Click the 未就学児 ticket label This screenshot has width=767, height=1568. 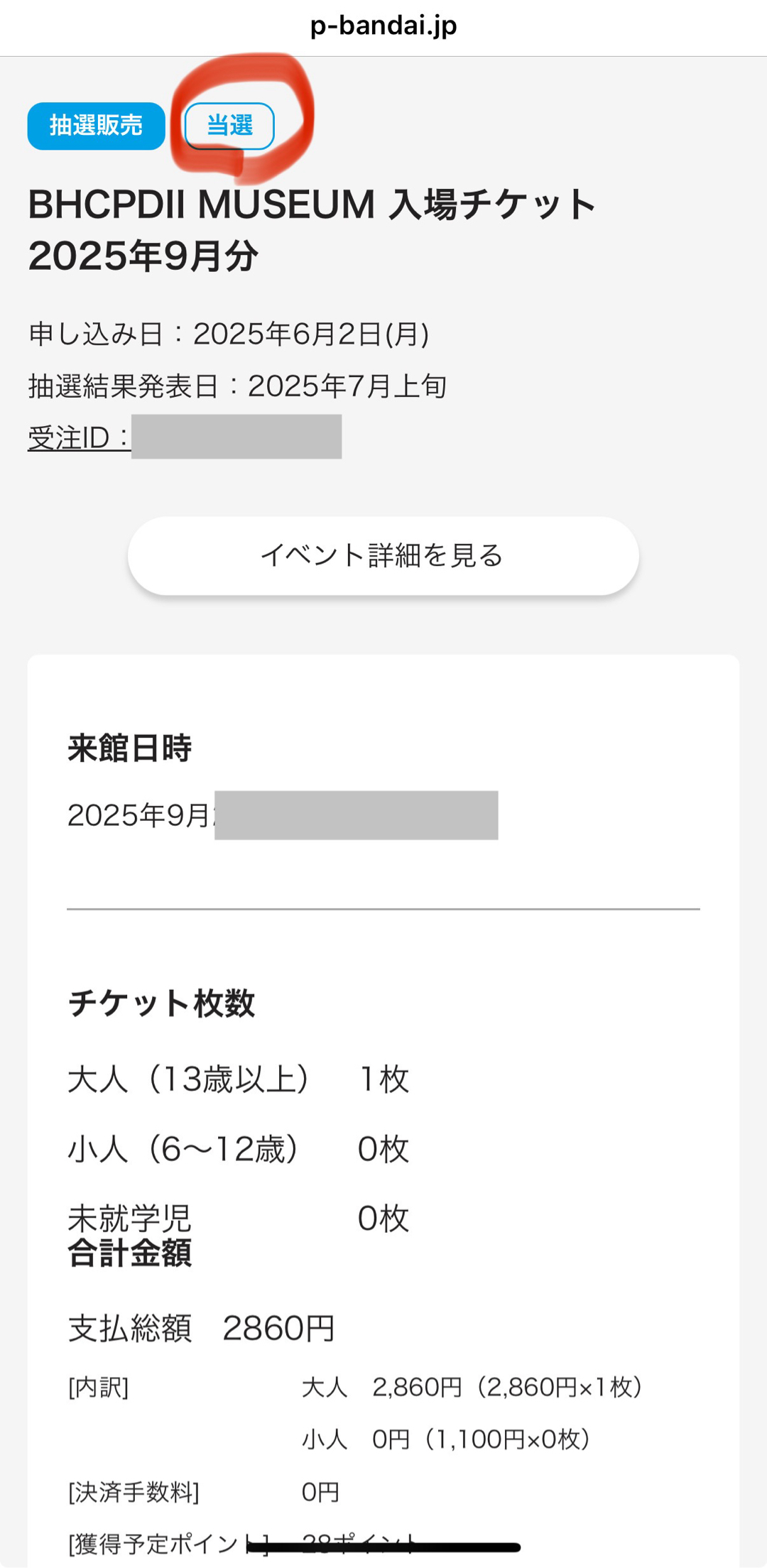129,1217
